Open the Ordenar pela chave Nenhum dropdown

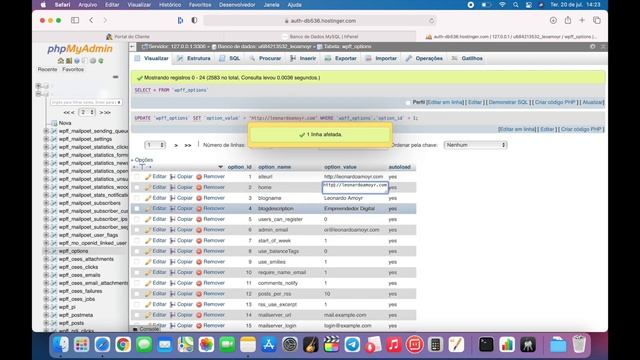[x=476, y=145]
